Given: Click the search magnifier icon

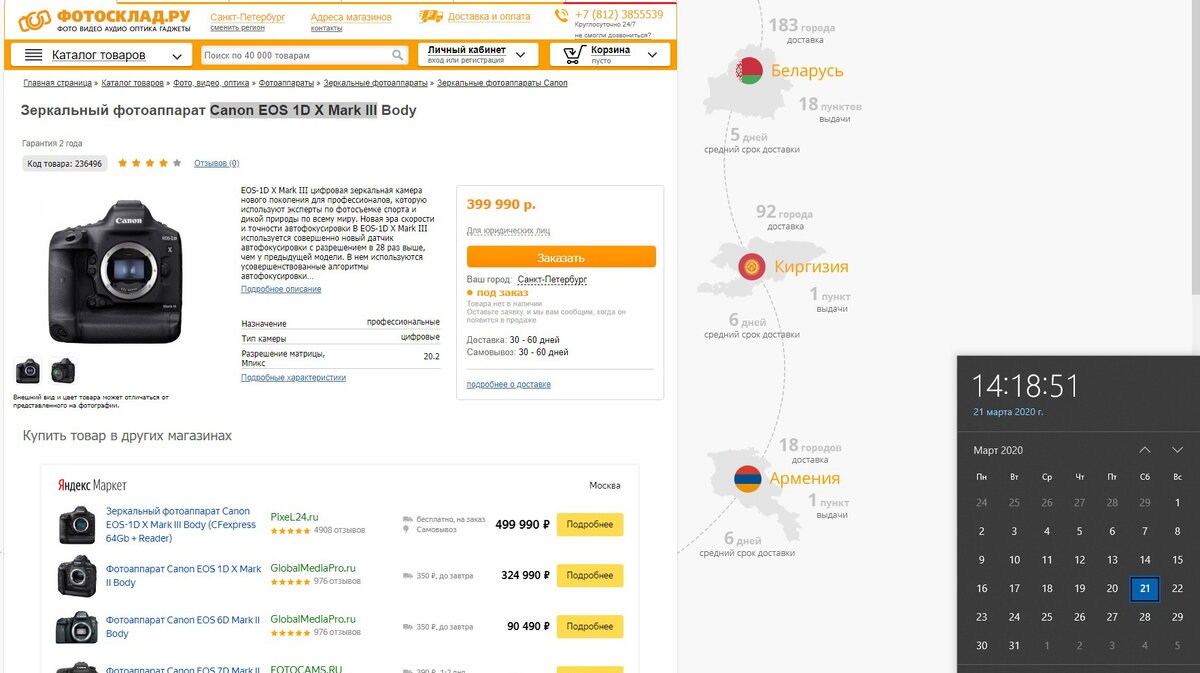Looking at the screenshot, I should (398, 55).
